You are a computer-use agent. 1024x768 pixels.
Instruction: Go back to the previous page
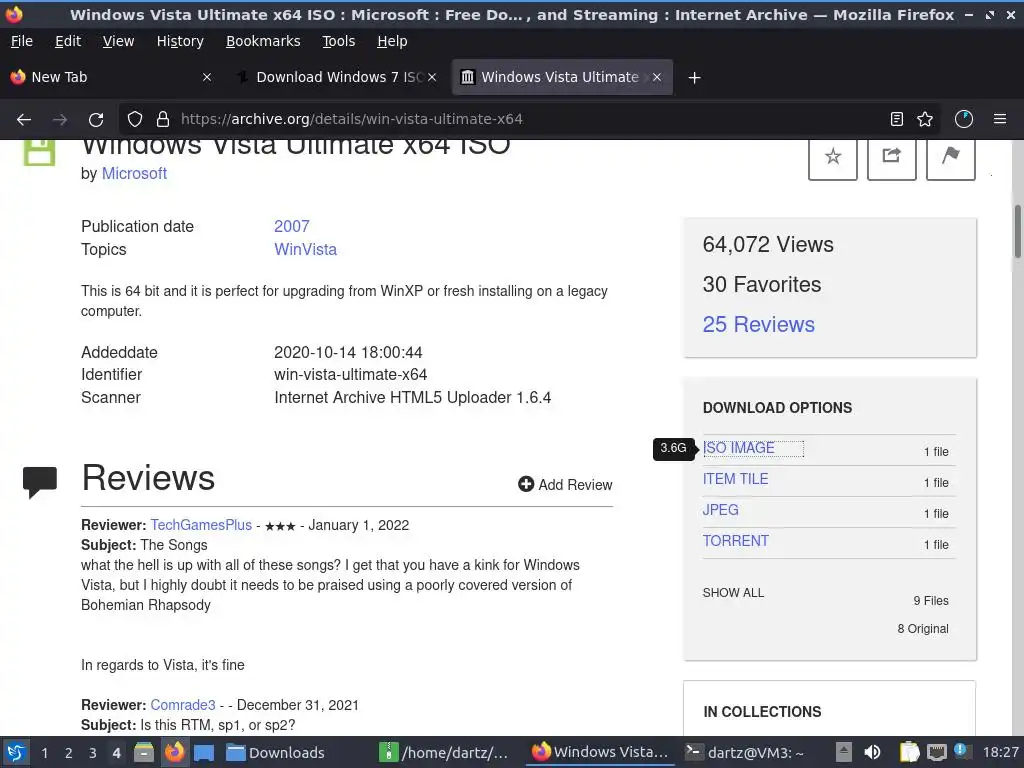click(x=24, y=120)
